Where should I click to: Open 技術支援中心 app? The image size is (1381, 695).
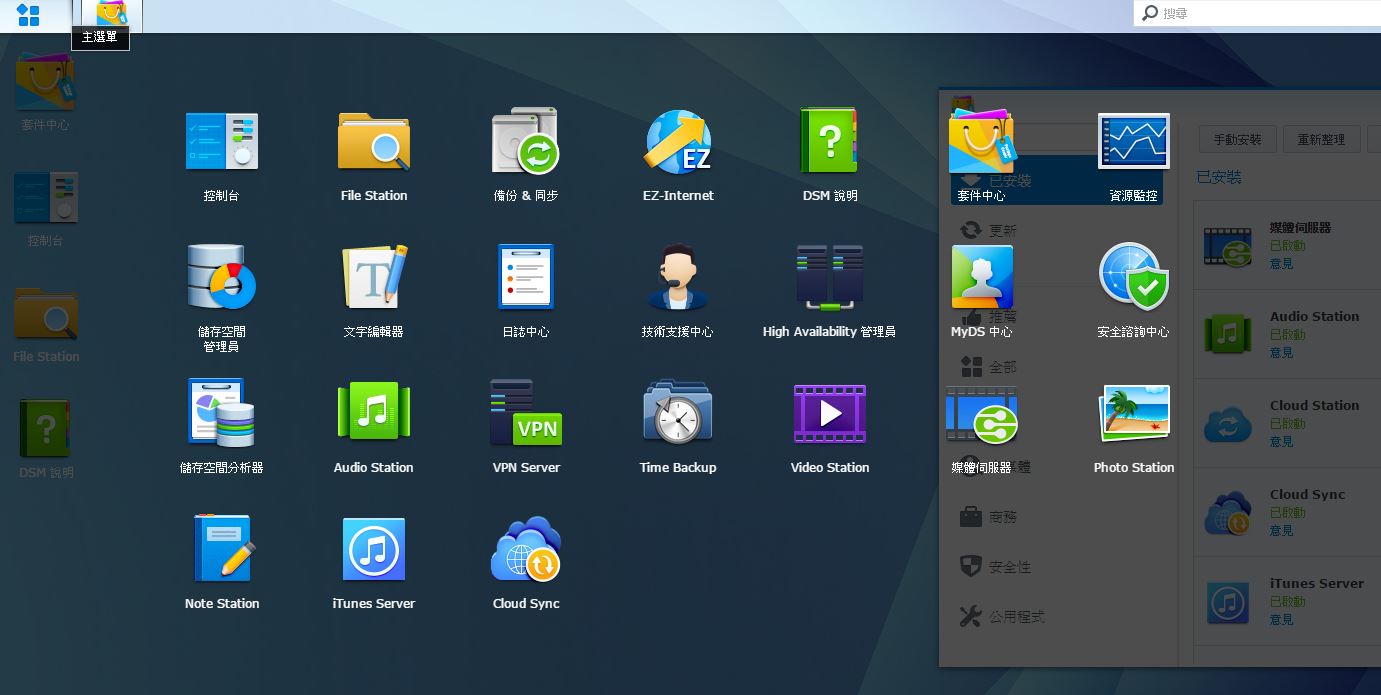pos(678,291)
